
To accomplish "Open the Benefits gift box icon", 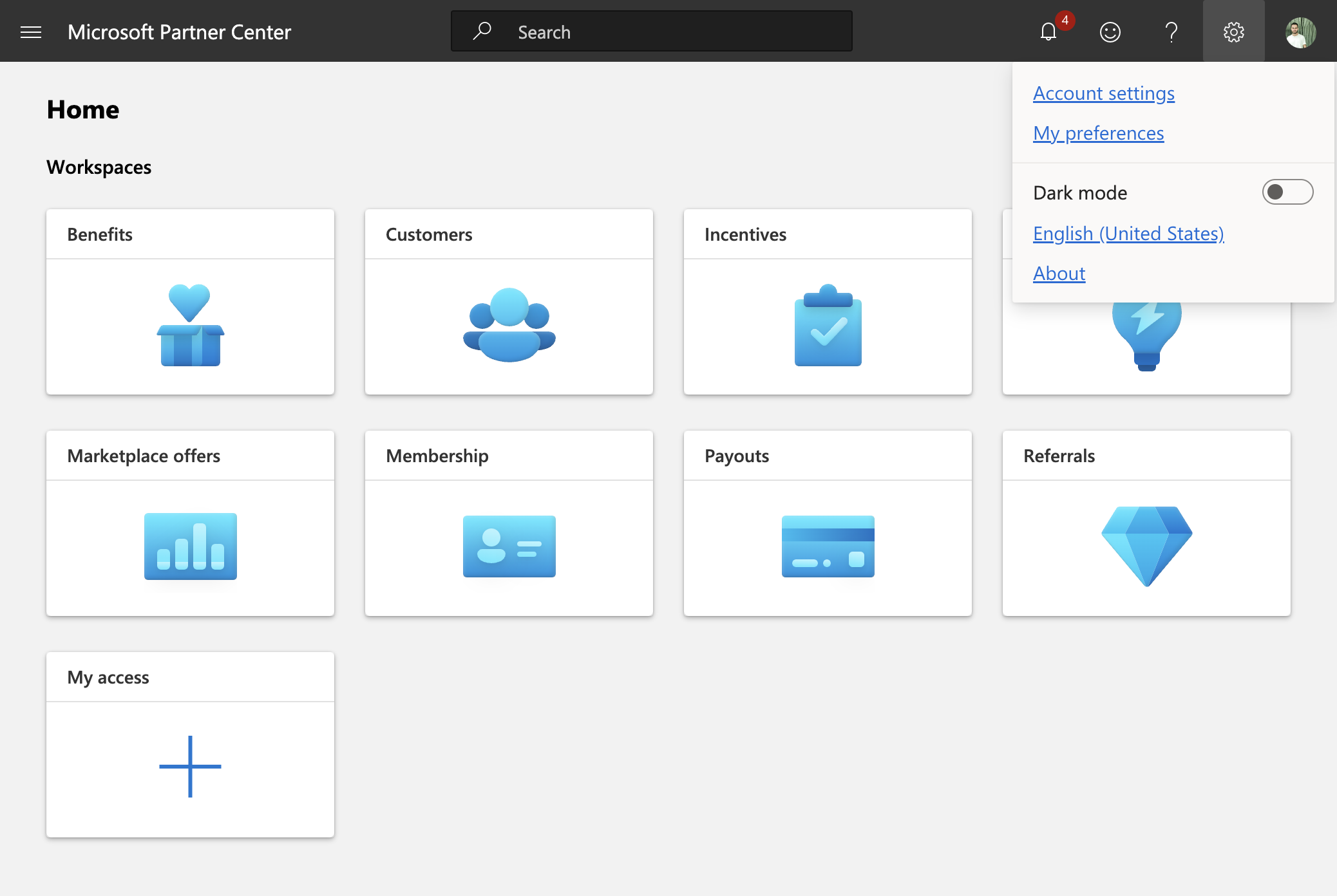I will click(191, 325).
